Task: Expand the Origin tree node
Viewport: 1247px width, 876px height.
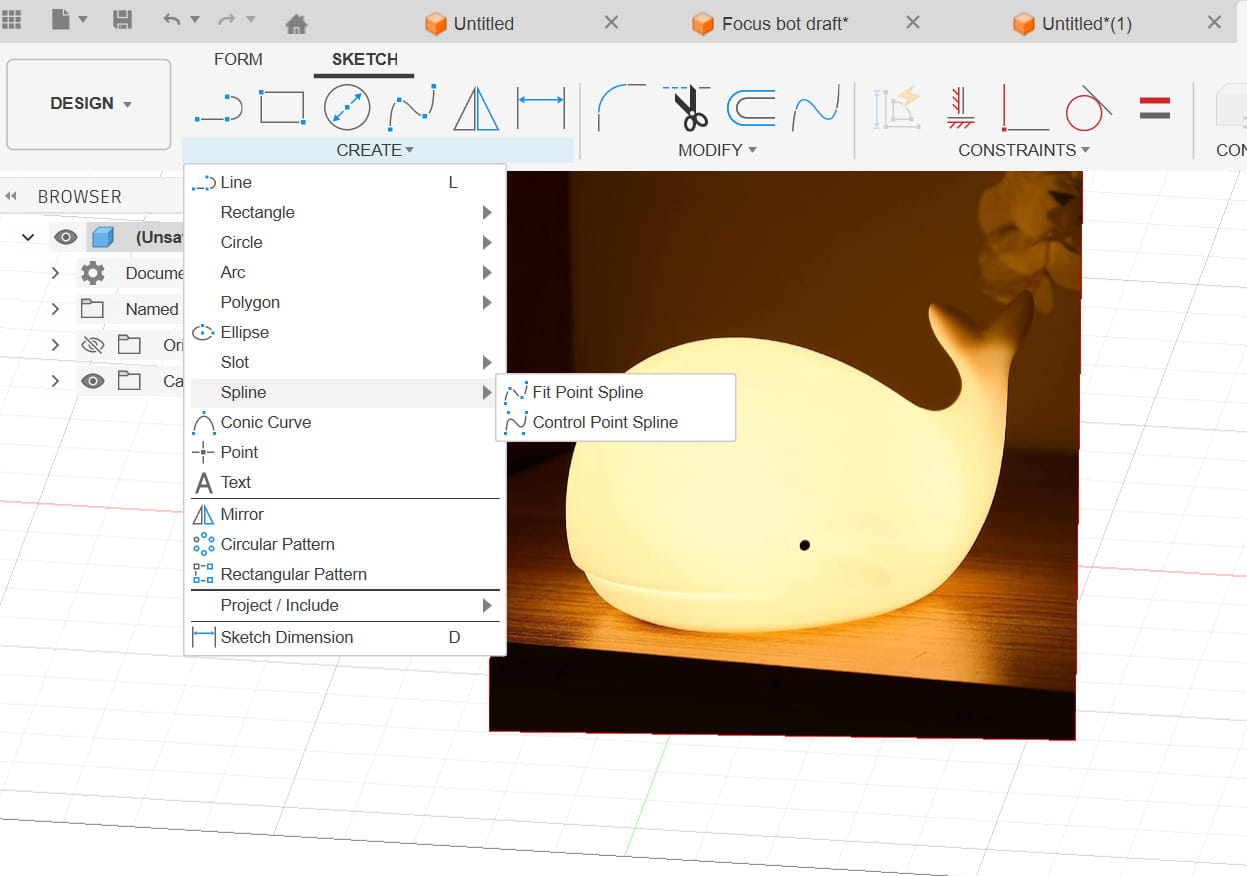Action: (x=56, y=345)
